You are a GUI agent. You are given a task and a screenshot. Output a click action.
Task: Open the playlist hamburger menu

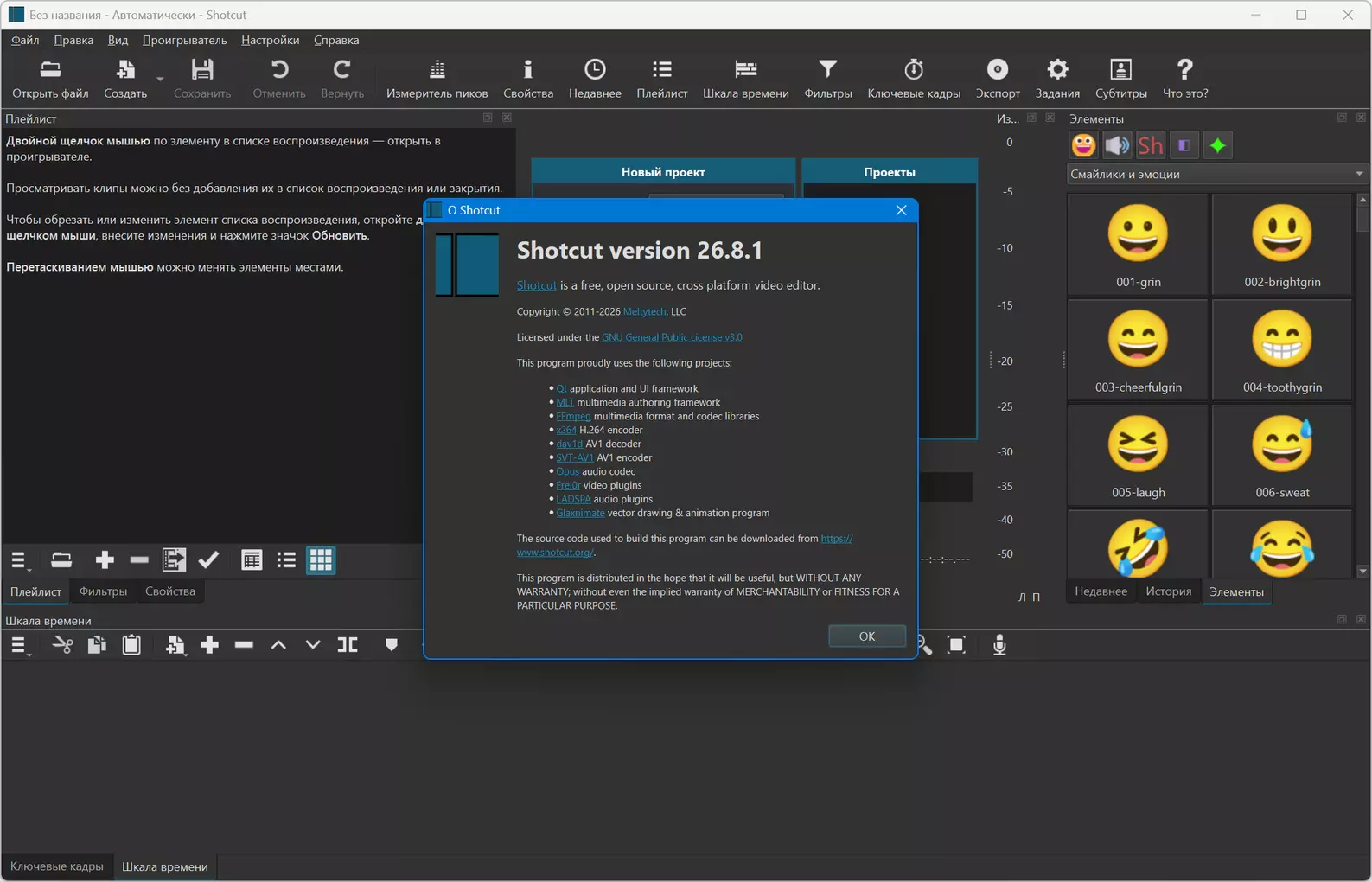point(20,560)
